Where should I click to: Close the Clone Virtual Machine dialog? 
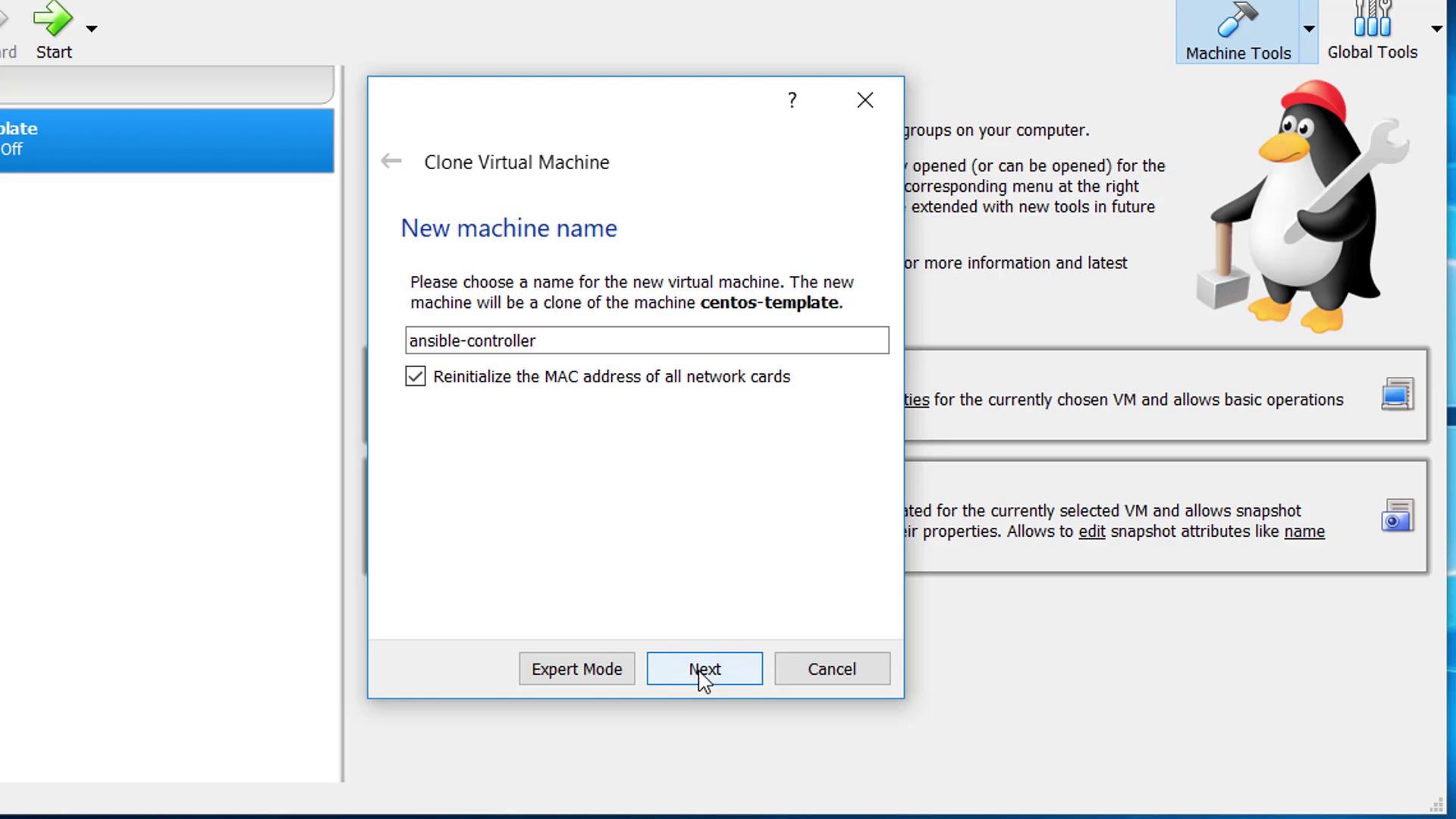point(864,100)
